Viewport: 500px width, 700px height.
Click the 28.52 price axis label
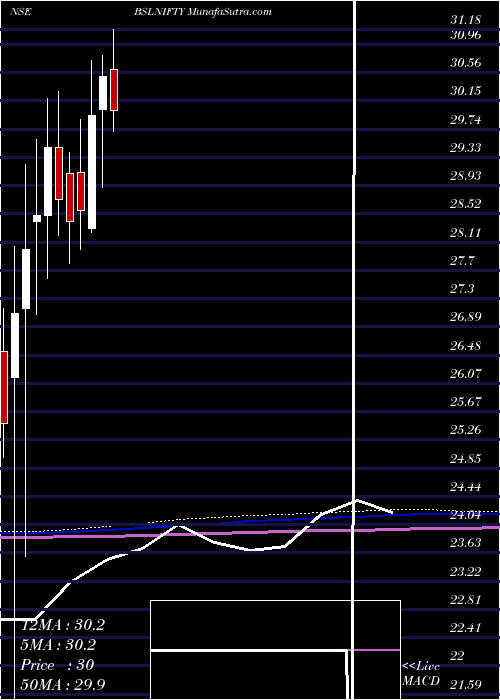(466, 204)
